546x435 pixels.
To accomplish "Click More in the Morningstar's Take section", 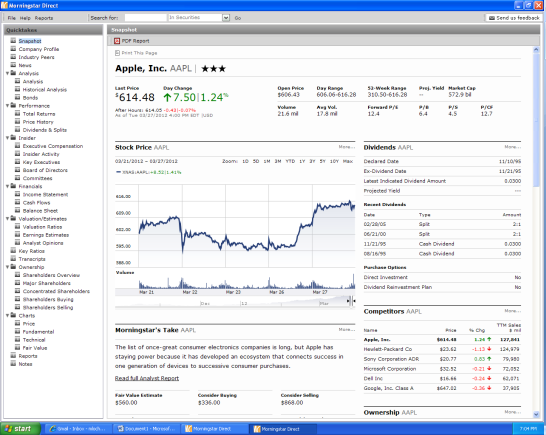I will pyautogui.click(x=347, y=329).
